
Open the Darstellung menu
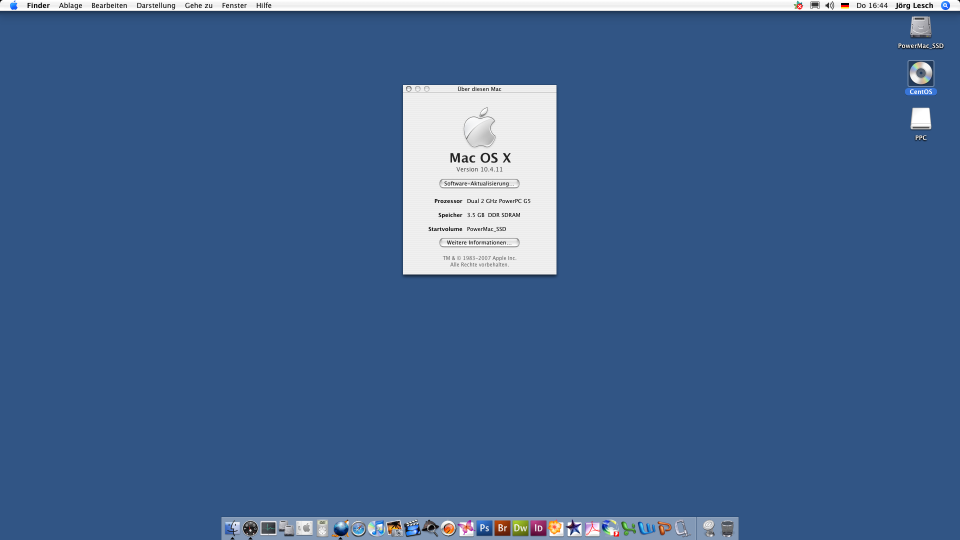click(x=156, y=6)
